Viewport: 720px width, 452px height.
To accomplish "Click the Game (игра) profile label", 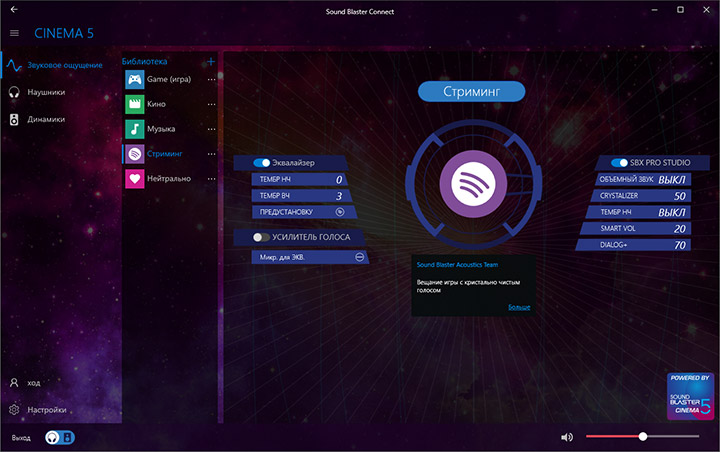I will point(169,79).
